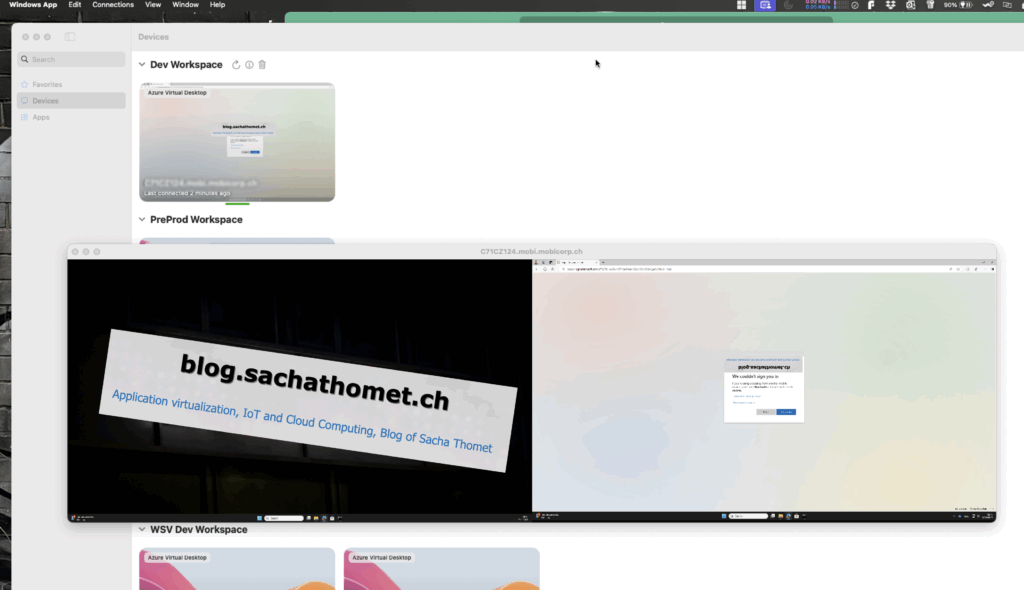
Task: Open the Connections menu
Action: pos(113,5)
